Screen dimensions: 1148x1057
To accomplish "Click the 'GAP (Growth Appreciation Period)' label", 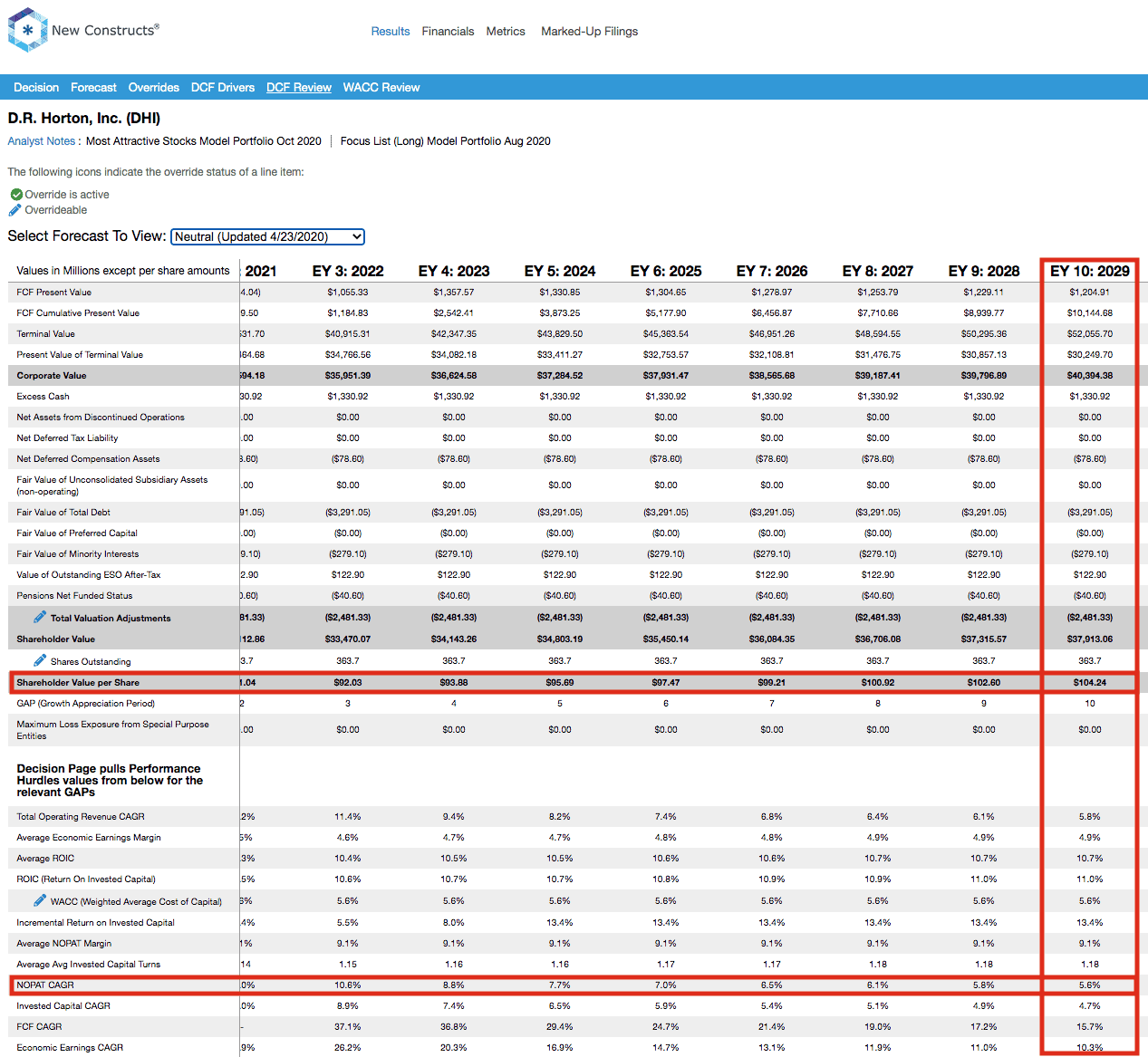I will [x=85, y=704].
